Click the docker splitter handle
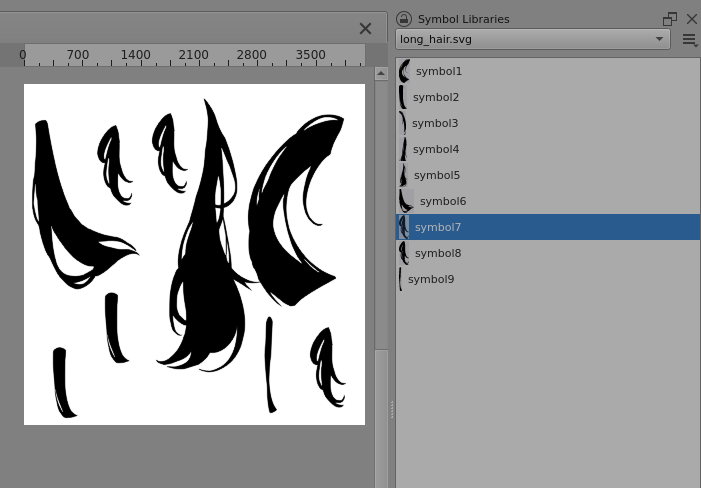The image size is (701, 488). click(x=391, y=410)
